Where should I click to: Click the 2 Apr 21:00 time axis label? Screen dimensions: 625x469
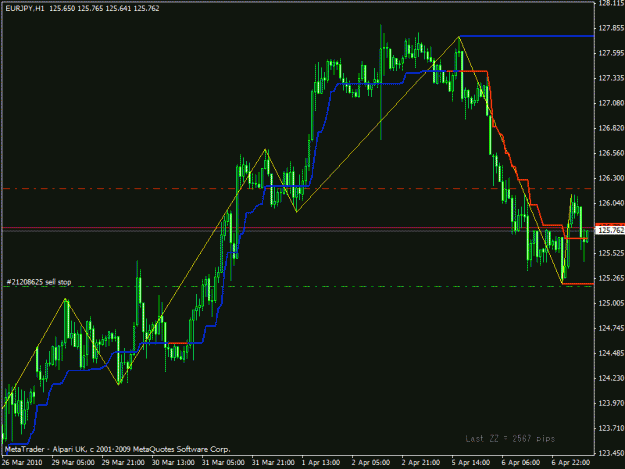tap(421, 463)
